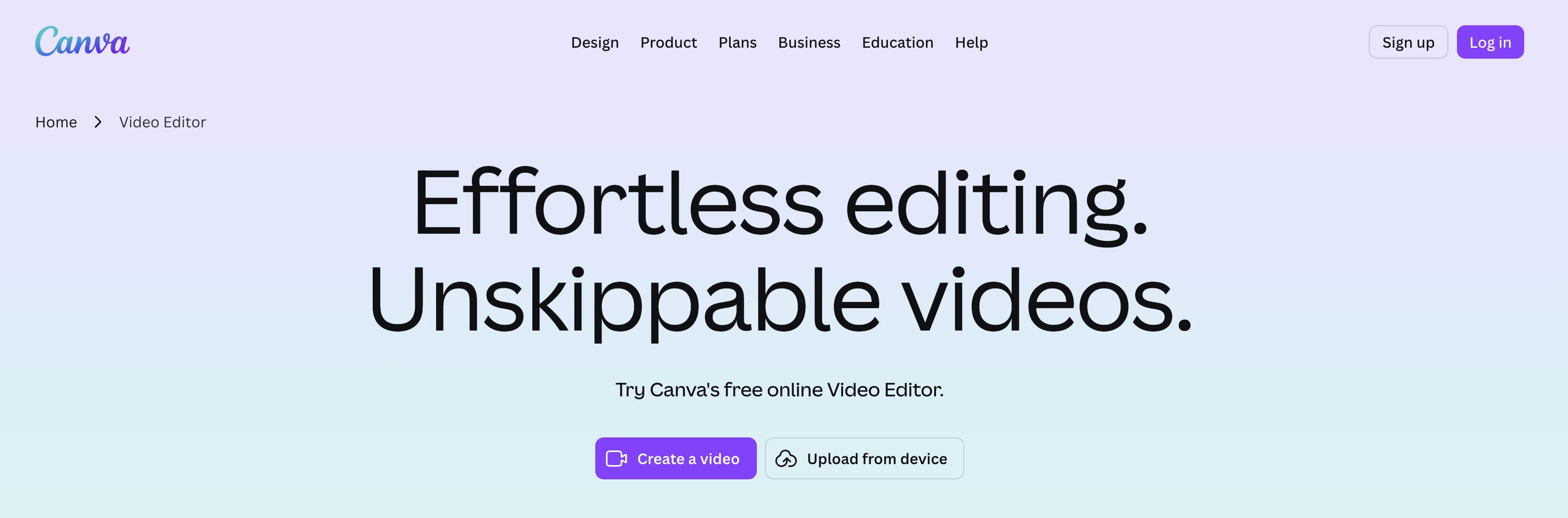Choose the Upload from device button label
The image size is (1568, 518).
tap(876, 458)
